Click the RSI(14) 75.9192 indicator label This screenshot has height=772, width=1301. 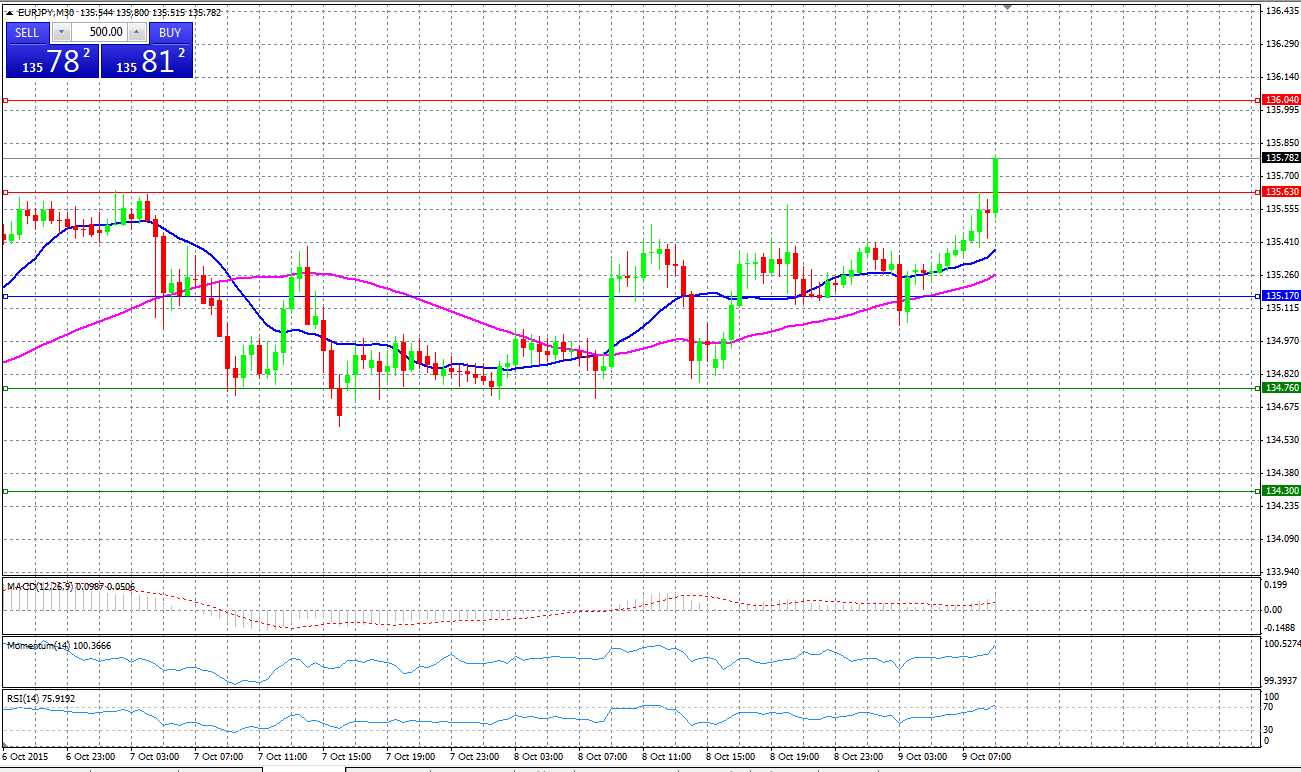pyautogui.click(x=41, y=698)
